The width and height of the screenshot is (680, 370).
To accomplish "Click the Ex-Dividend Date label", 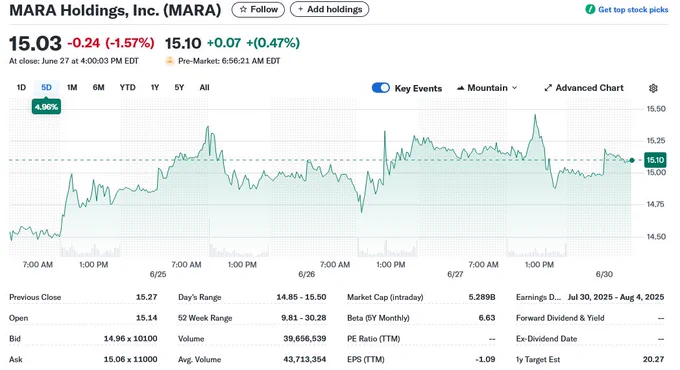I will (x=546, y=339).
